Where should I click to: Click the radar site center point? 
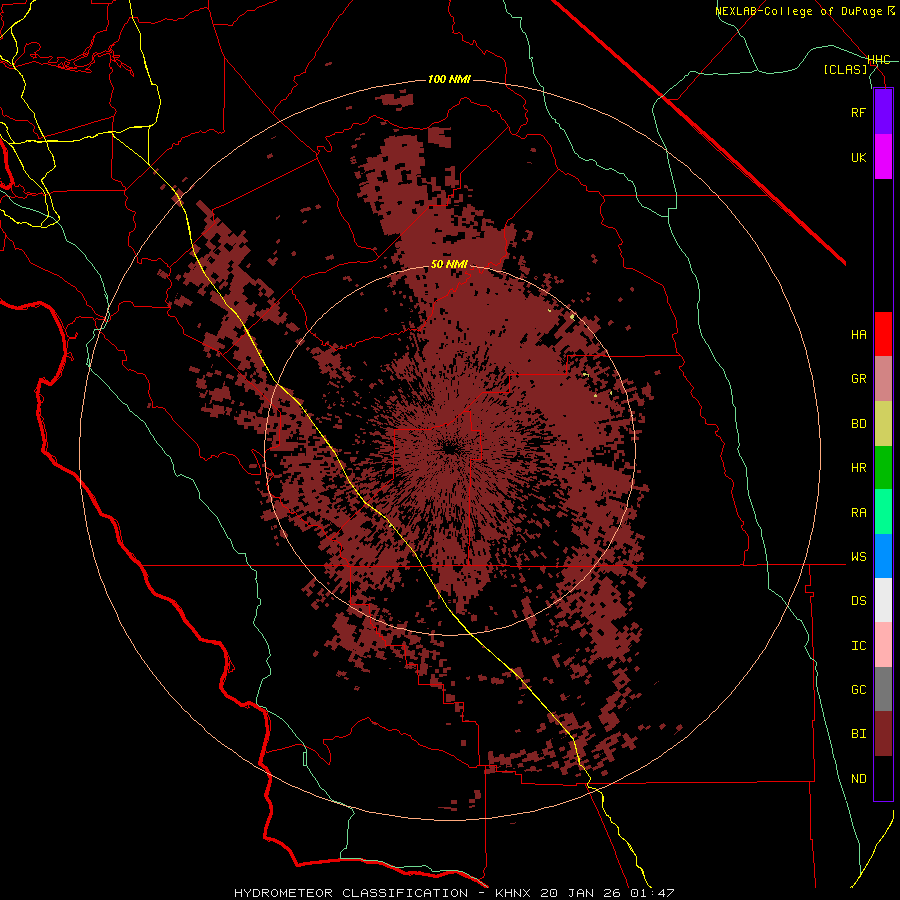click(449, 448)
